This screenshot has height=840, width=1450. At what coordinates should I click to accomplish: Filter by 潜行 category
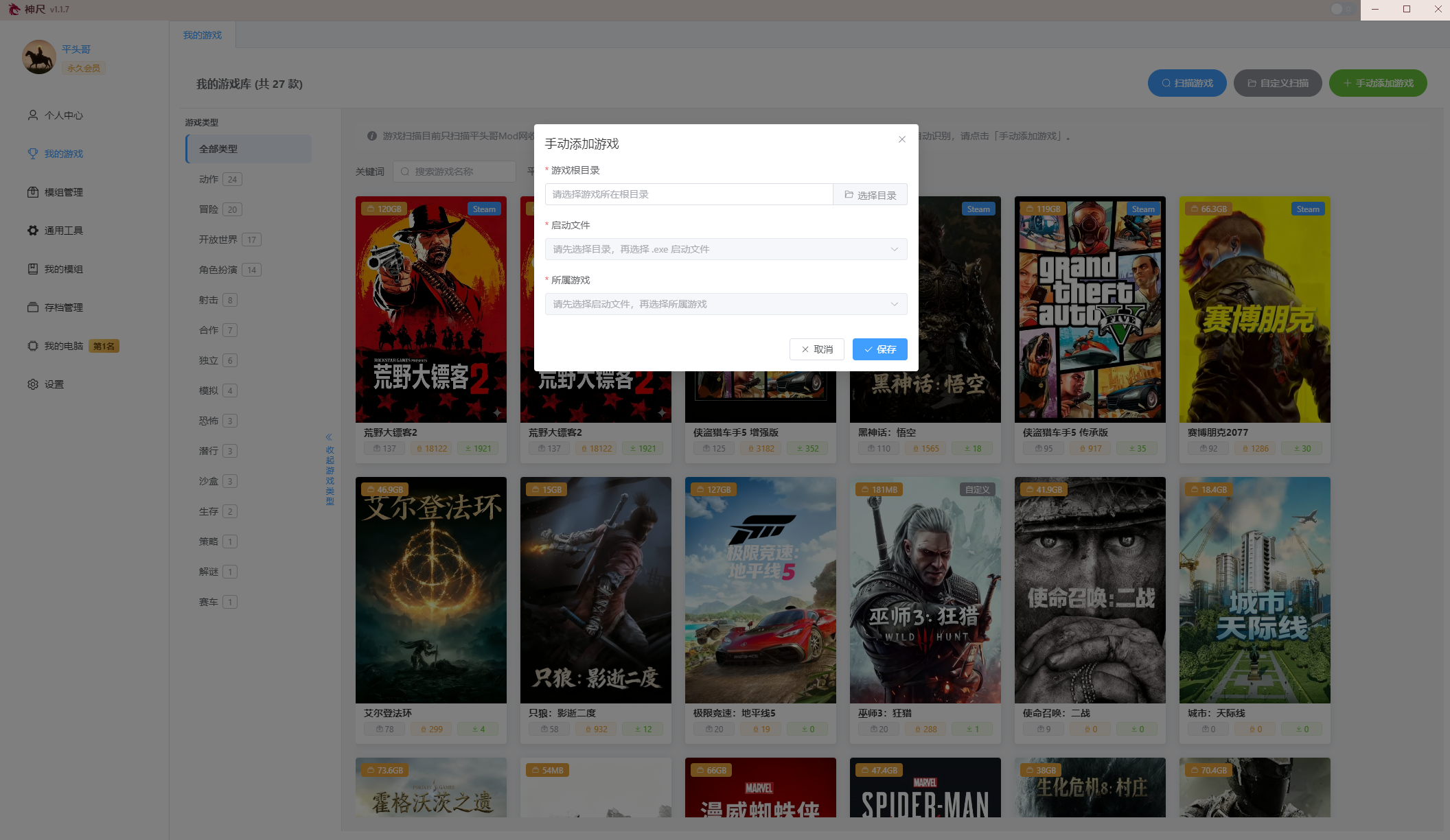click(x=218, y=451)
